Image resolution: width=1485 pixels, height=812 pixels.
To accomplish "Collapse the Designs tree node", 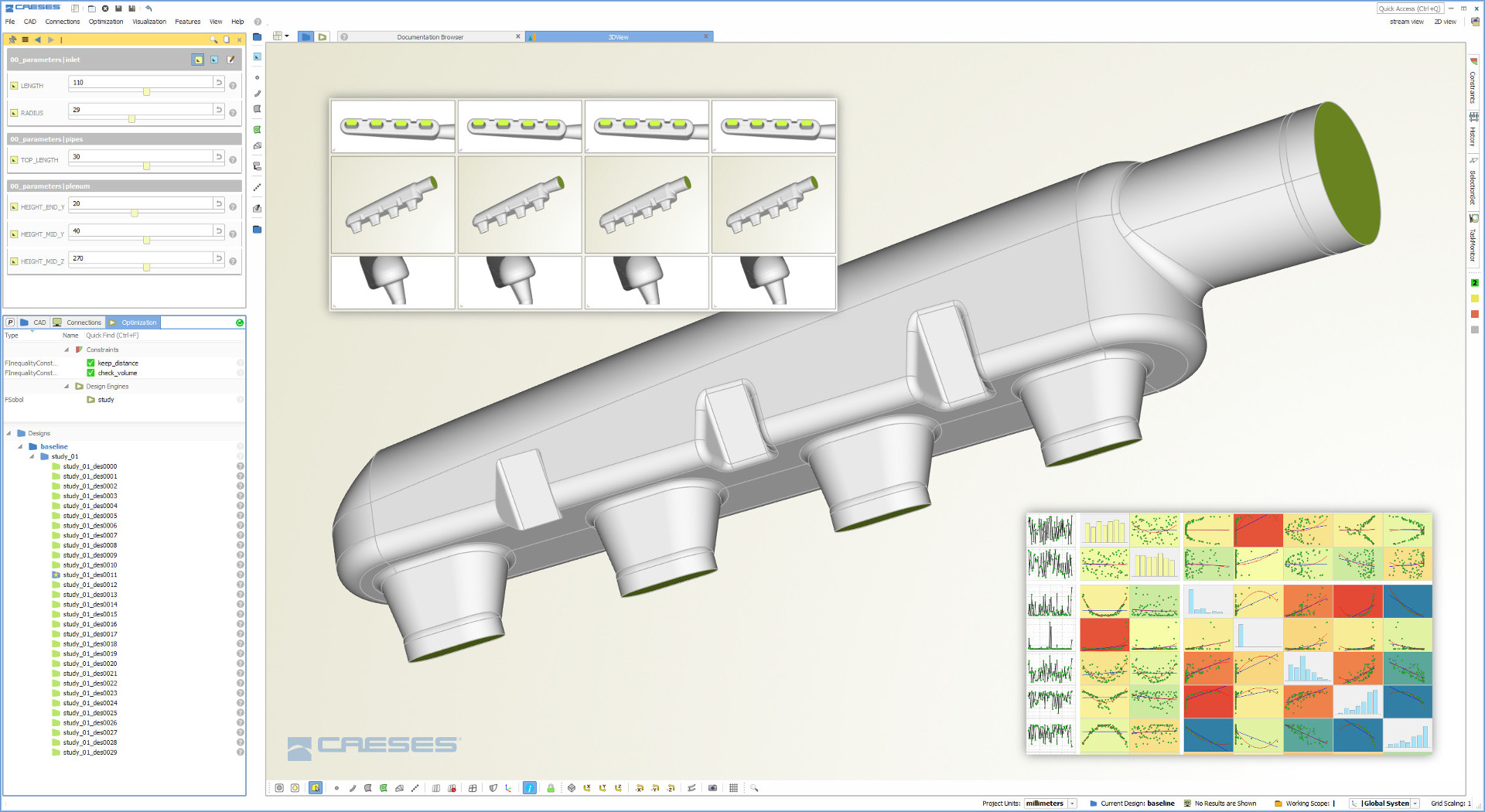I will (x=9, y=433).
